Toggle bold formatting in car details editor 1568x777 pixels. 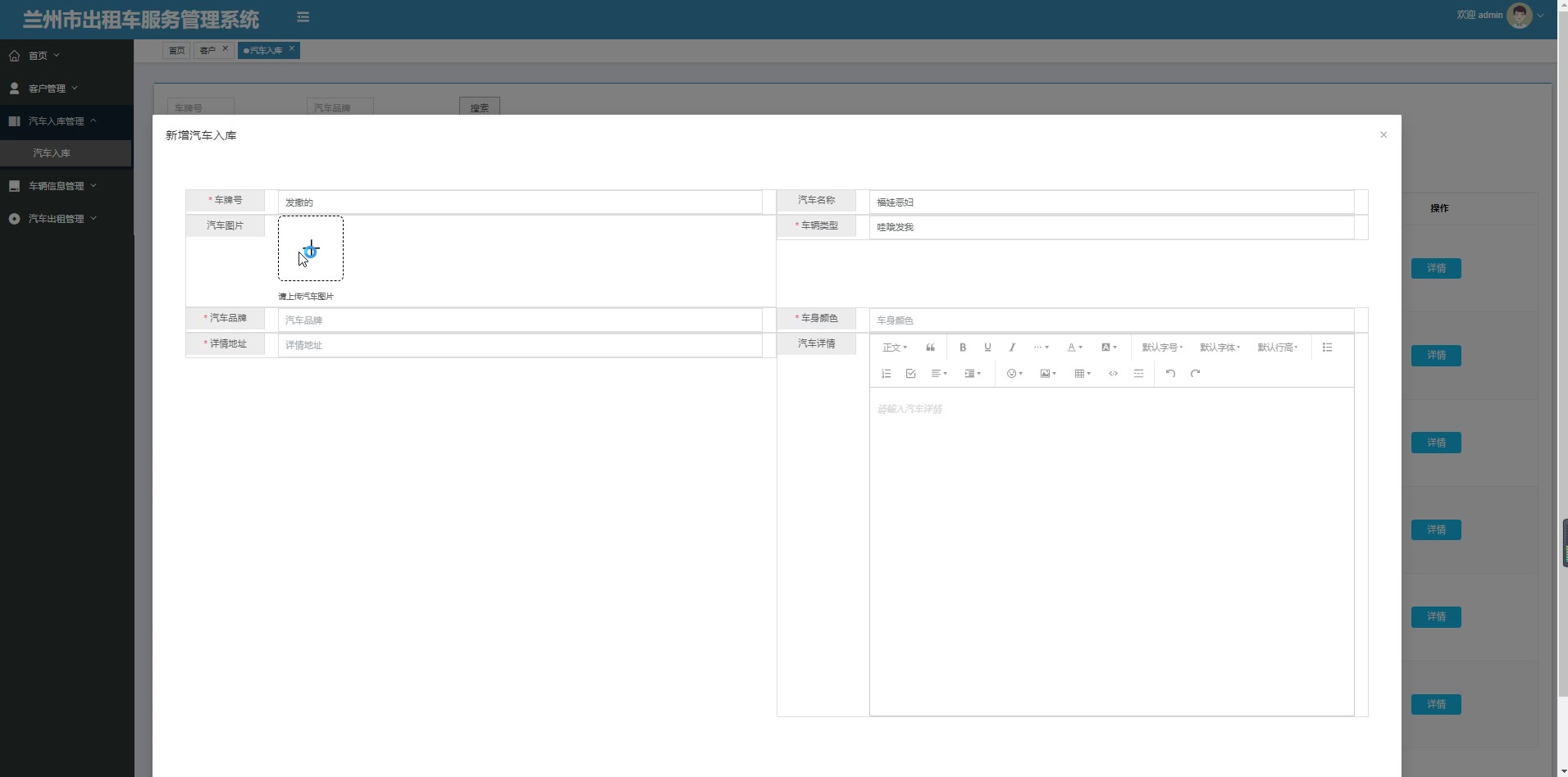coord(963,348)
